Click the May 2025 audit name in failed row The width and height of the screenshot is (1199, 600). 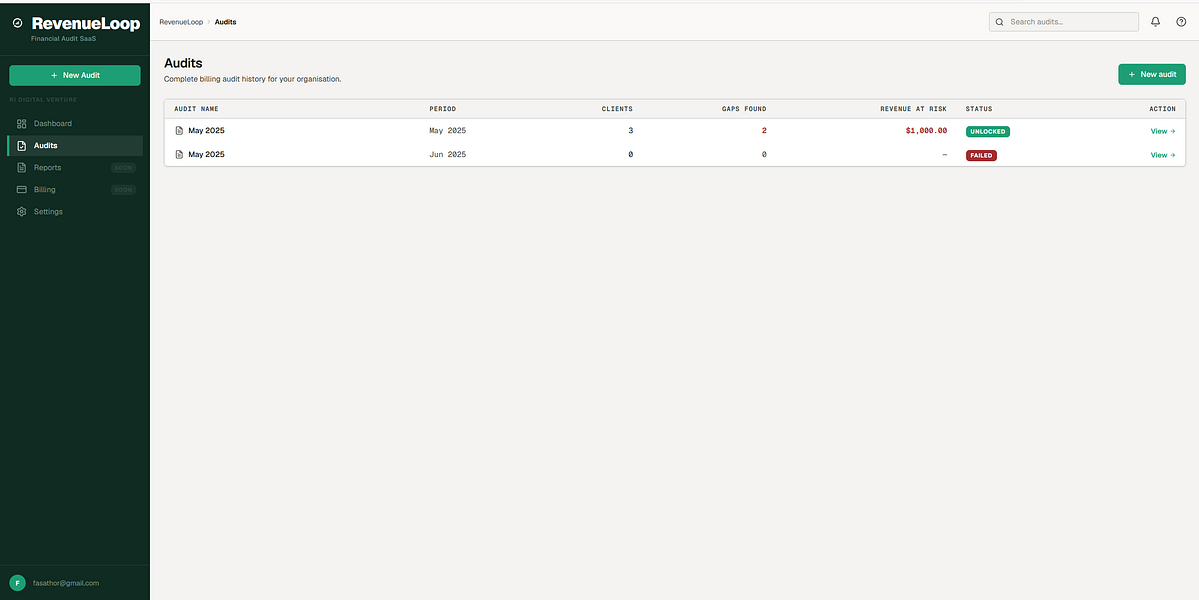[206, 154]
